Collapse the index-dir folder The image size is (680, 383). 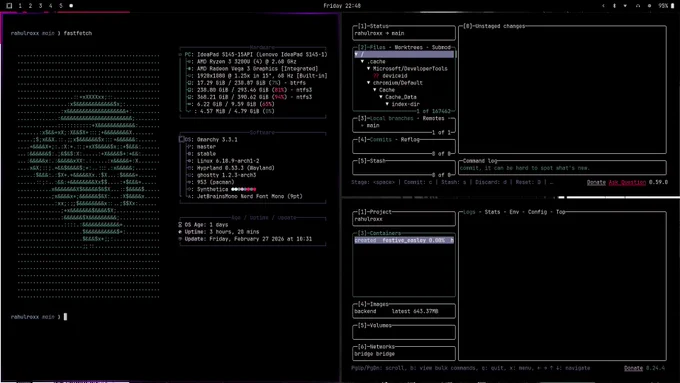(387, 104)
